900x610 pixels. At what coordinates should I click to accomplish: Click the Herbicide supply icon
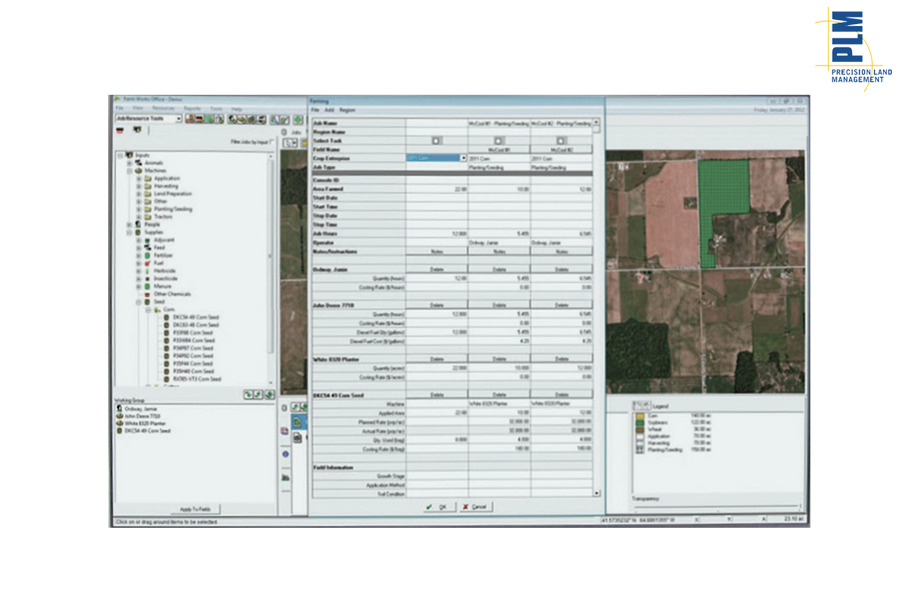click(148, 271)
